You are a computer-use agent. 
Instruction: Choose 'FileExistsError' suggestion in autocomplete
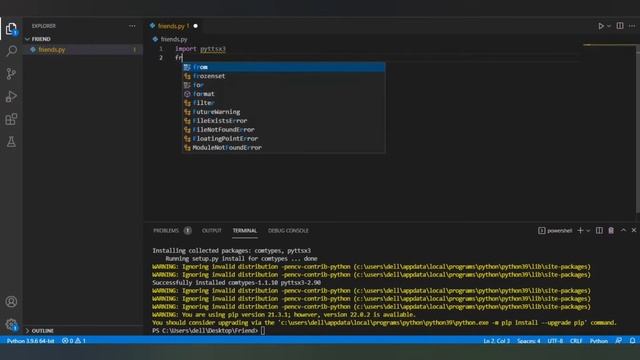point(283,121)
